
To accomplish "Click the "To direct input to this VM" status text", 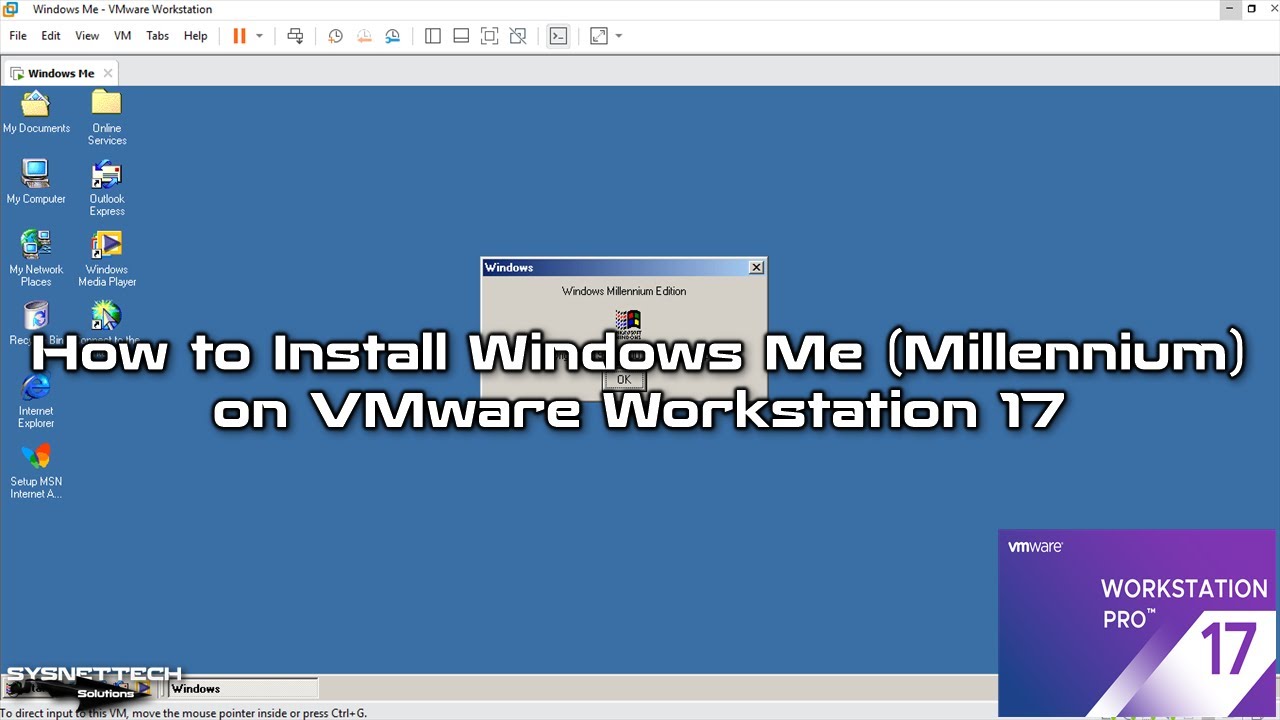I will coord(184,713).
